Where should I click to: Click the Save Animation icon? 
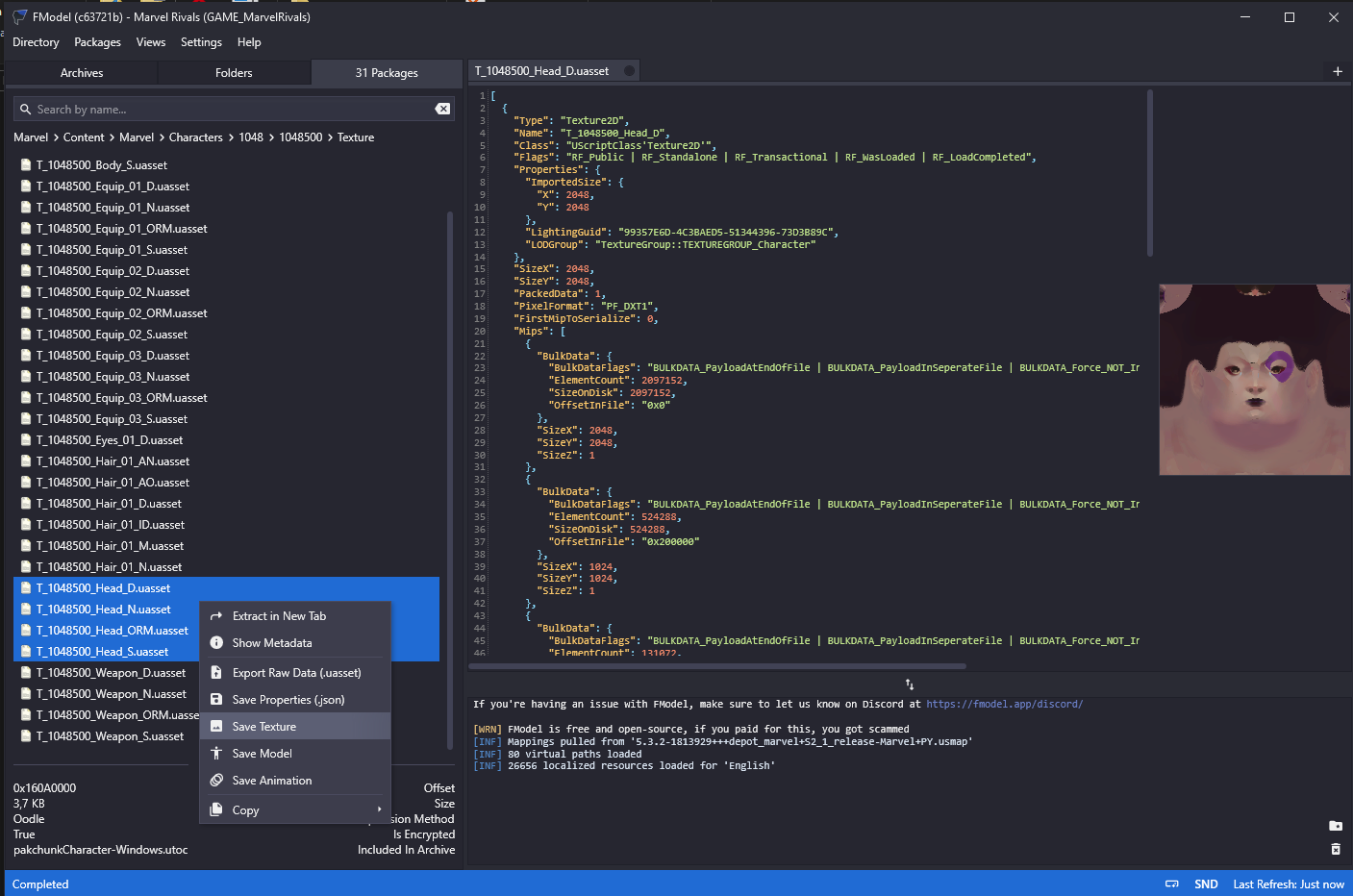pos(216,781)
